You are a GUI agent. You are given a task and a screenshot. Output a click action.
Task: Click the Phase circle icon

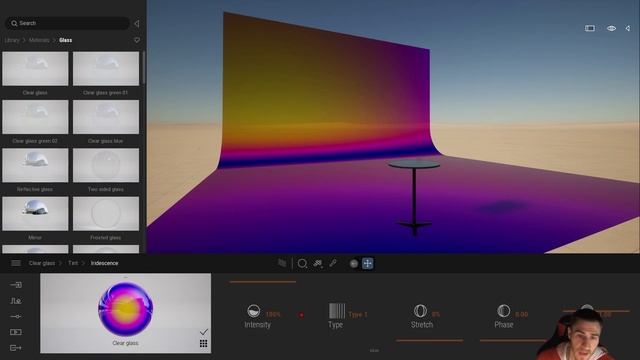(x=504, y=311)
